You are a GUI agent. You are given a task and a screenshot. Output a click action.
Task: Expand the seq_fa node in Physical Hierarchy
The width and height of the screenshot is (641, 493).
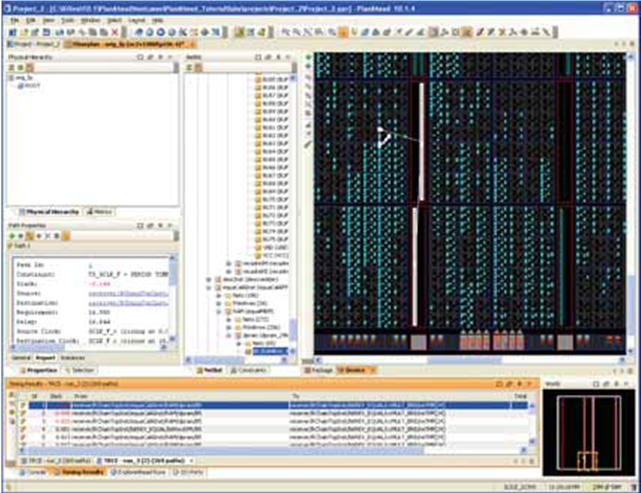11,77
